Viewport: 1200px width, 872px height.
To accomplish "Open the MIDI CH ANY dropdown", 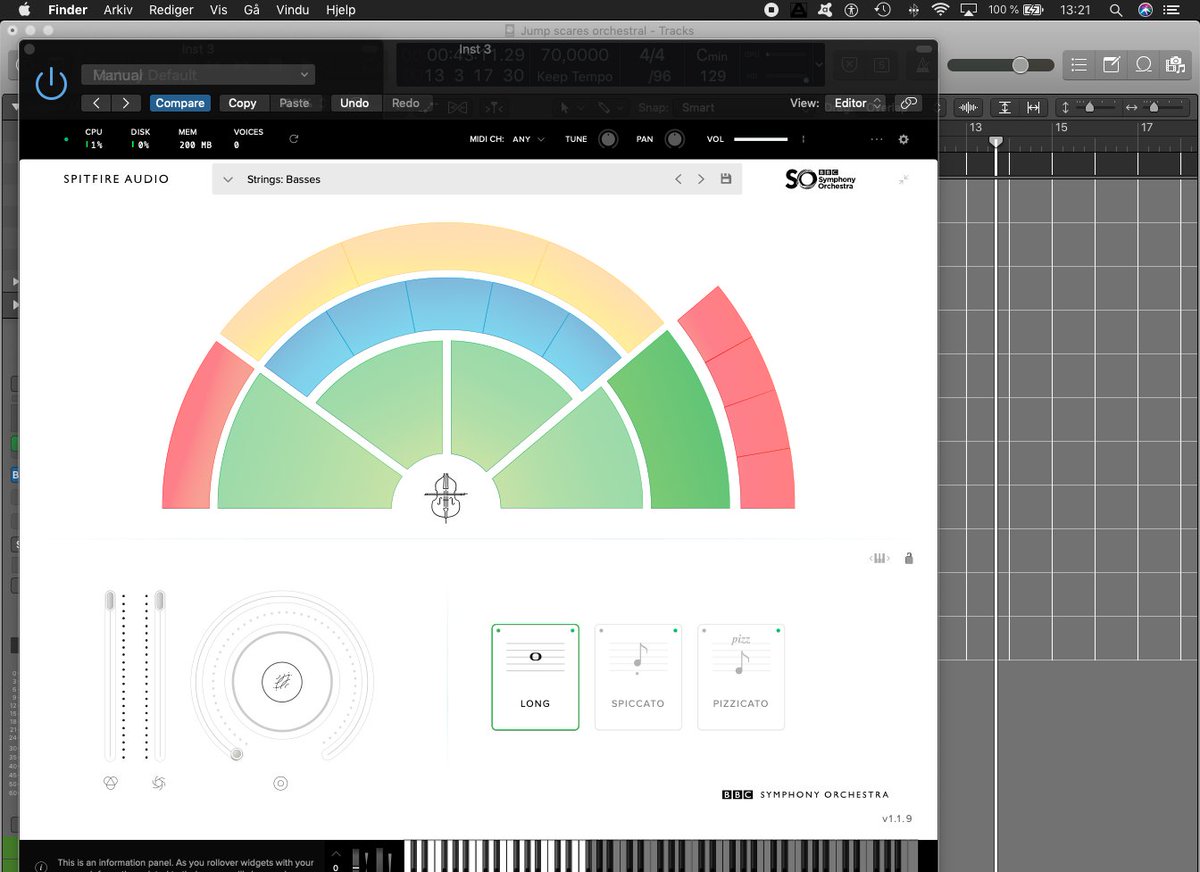I will pos(527,140).
